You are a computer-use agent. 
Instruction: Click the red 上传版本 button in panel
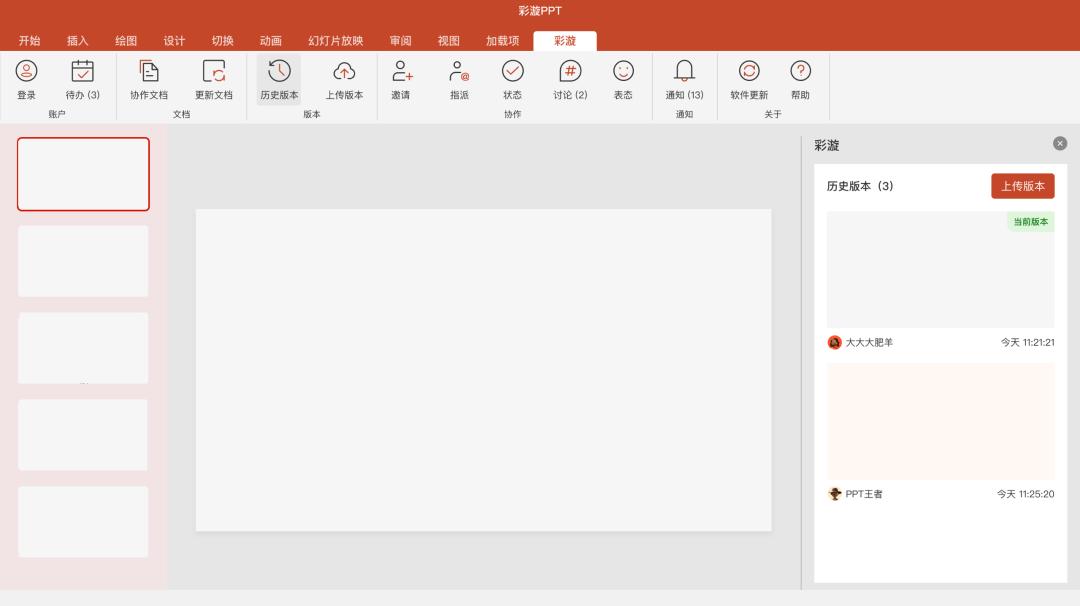pos(1023,186)
